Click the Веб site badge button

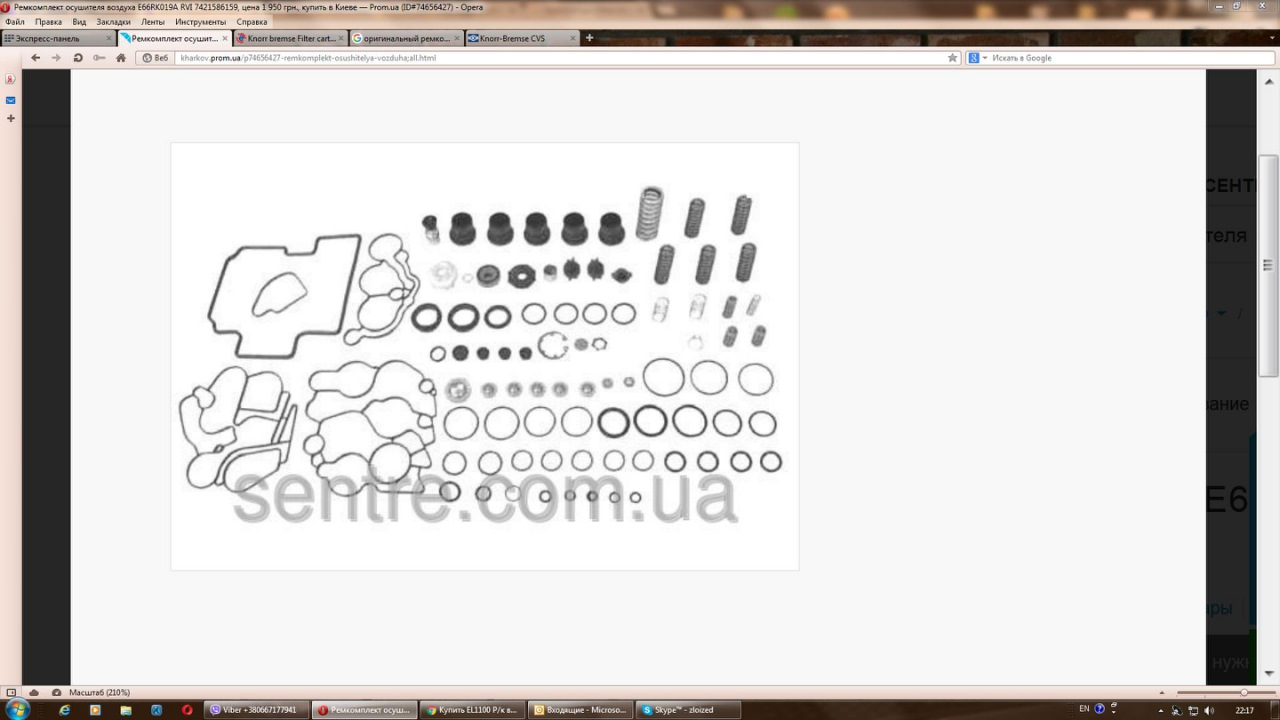pos(155,58)
